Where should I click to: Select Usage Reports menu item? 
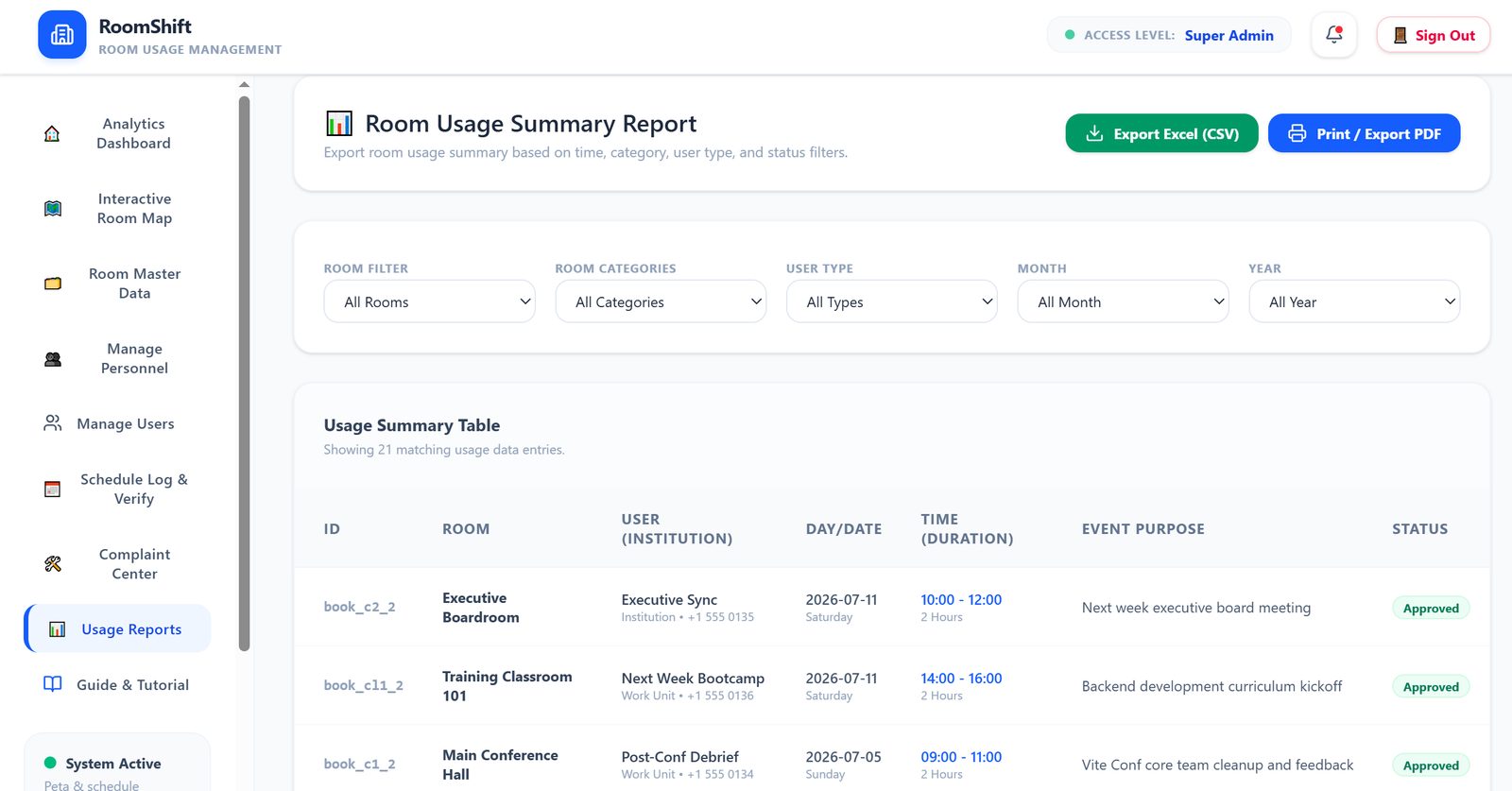118,628
